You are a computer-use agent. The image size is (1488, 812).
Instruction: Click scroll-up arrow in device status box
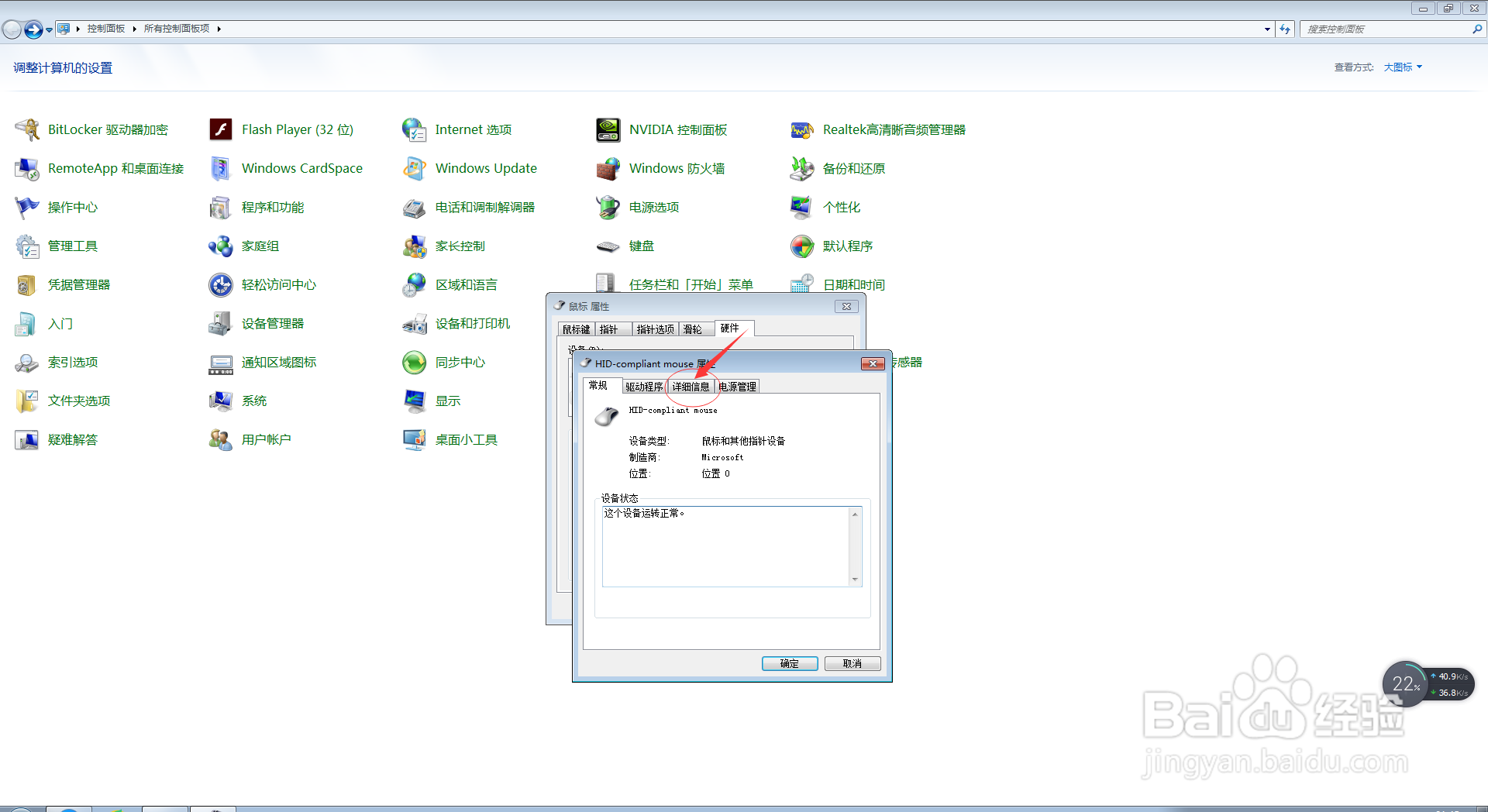tap(855, 514)
